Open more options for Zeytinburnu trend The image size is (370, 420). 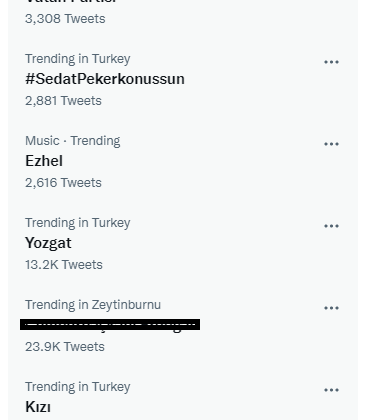(x=331, y=308)
